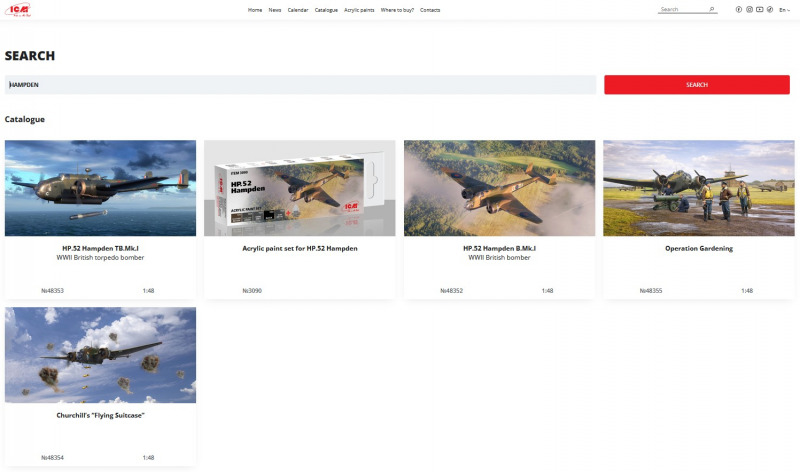The image size is (800, 472).
Task: Click the magnifier icon in the header search
Action: 712,10
